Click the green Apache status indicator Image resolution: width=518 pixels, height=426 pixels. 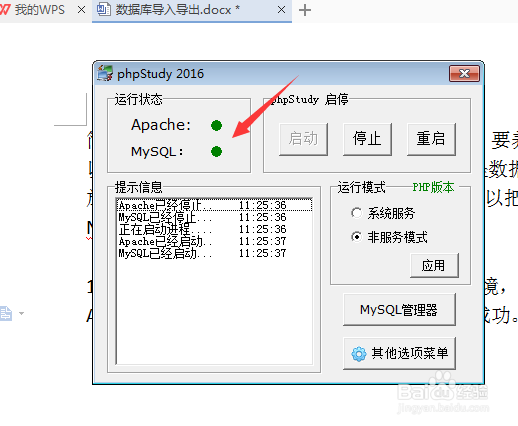pyautogui.click(x=216, y=125)
